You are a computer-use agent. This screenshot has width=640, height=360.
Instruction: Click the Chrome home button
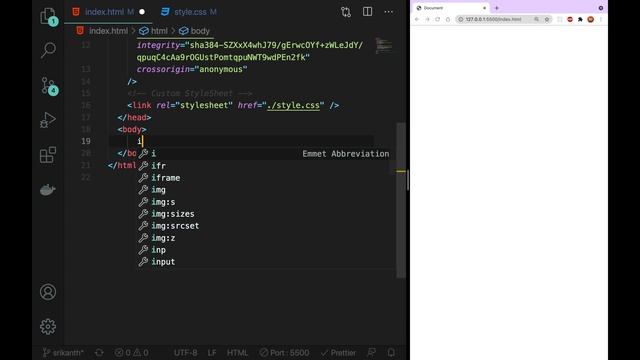point(448,19)
